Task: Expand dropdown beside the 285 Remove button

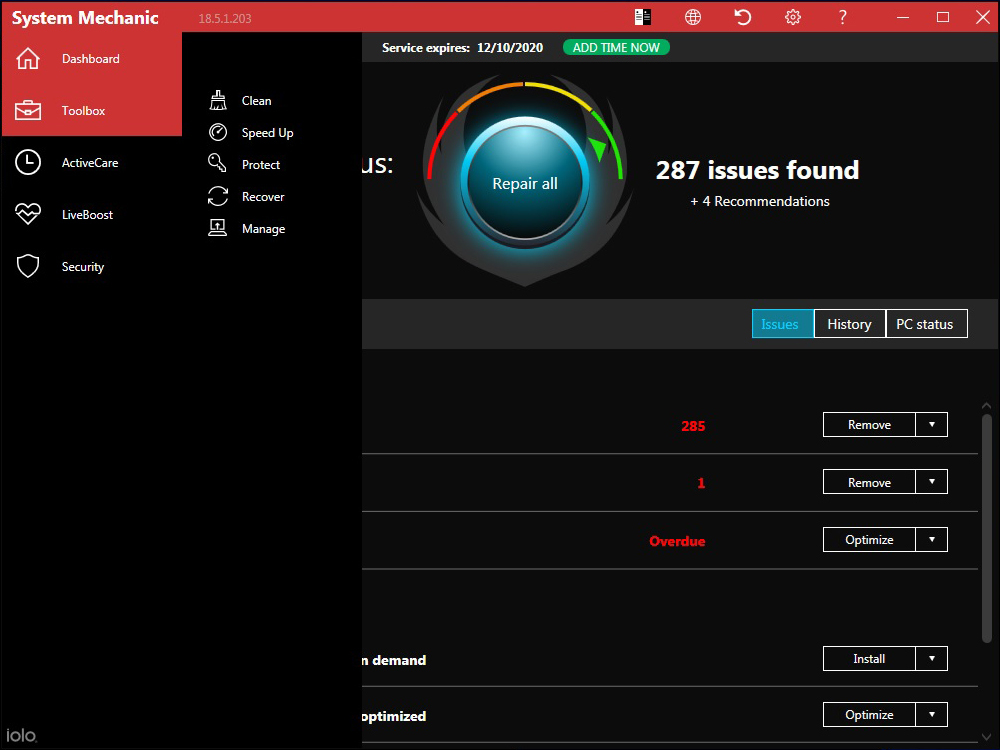Action: 932,424
